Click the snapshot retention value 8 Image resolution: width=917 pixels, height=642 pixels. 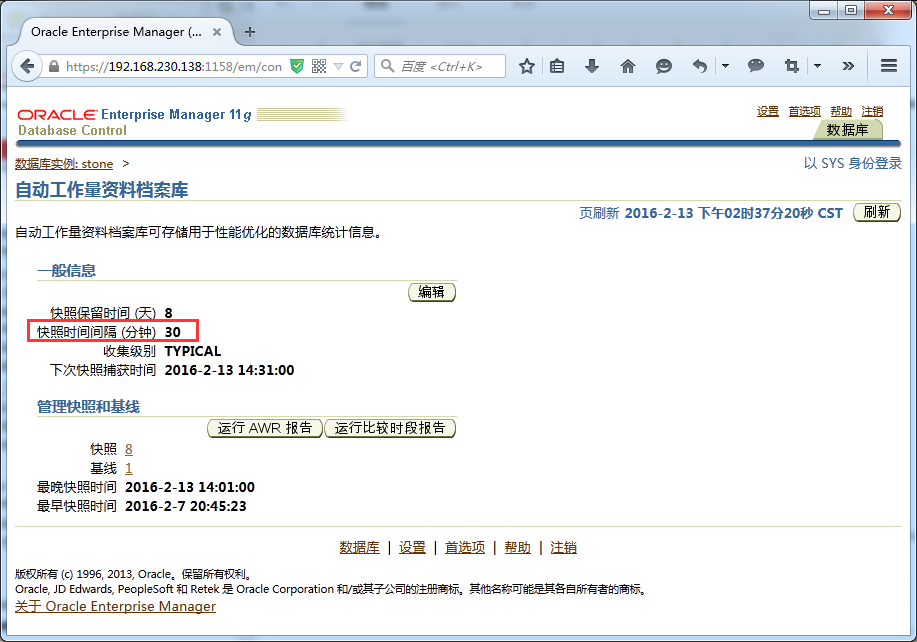pos(168,313)
